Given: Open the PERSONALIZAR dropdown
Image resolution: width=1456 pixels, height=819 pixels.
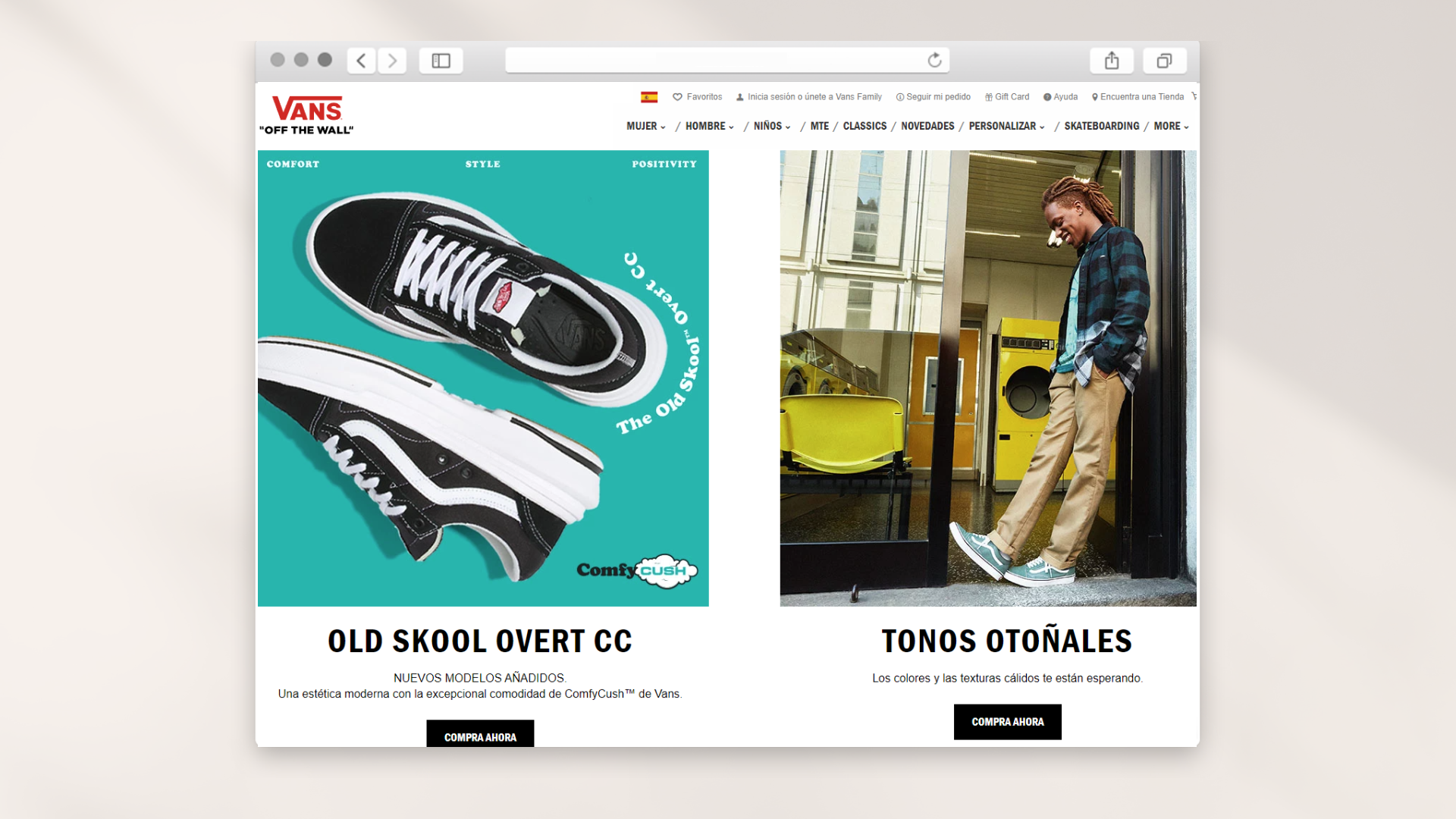Looking at the screenshot, I should 1003,126.
